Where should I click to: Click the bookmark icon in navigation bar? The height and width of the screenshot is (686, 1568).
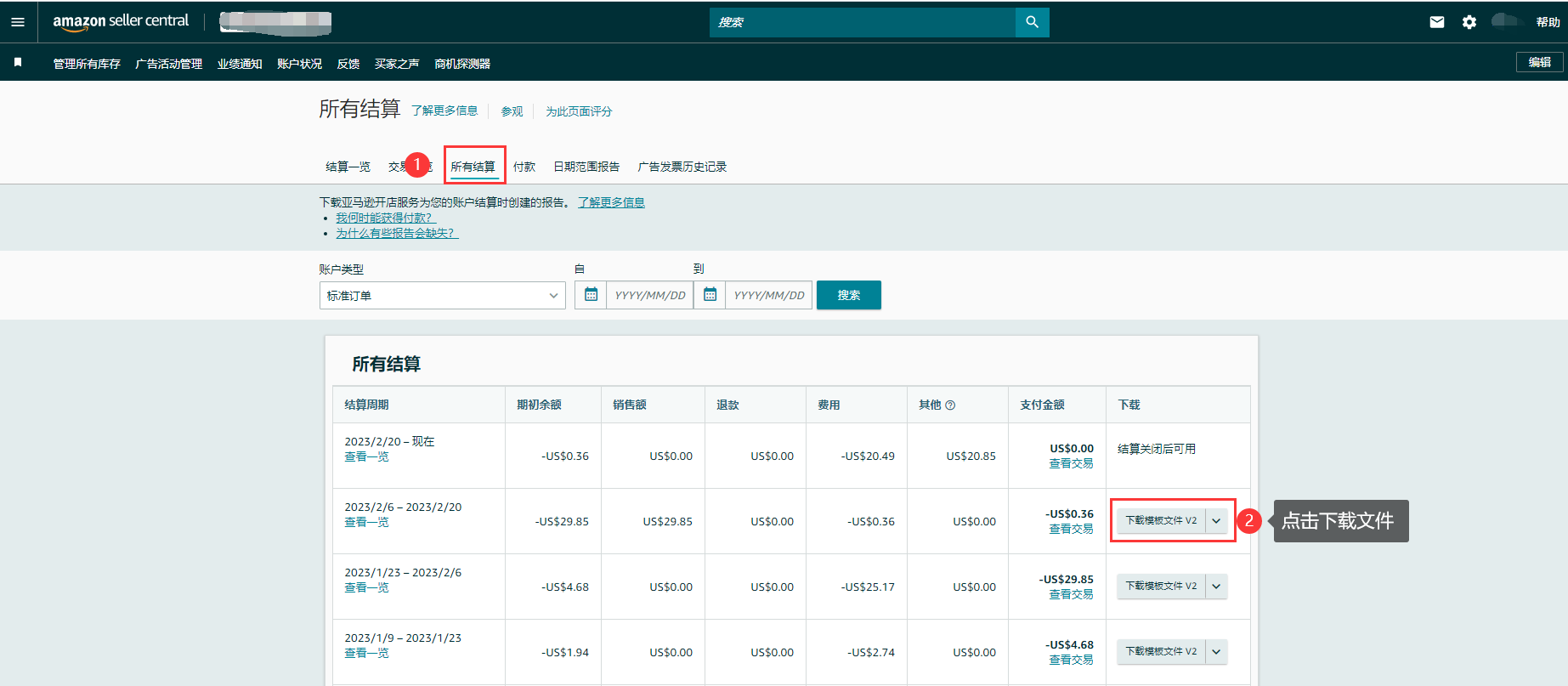[18, 63]
